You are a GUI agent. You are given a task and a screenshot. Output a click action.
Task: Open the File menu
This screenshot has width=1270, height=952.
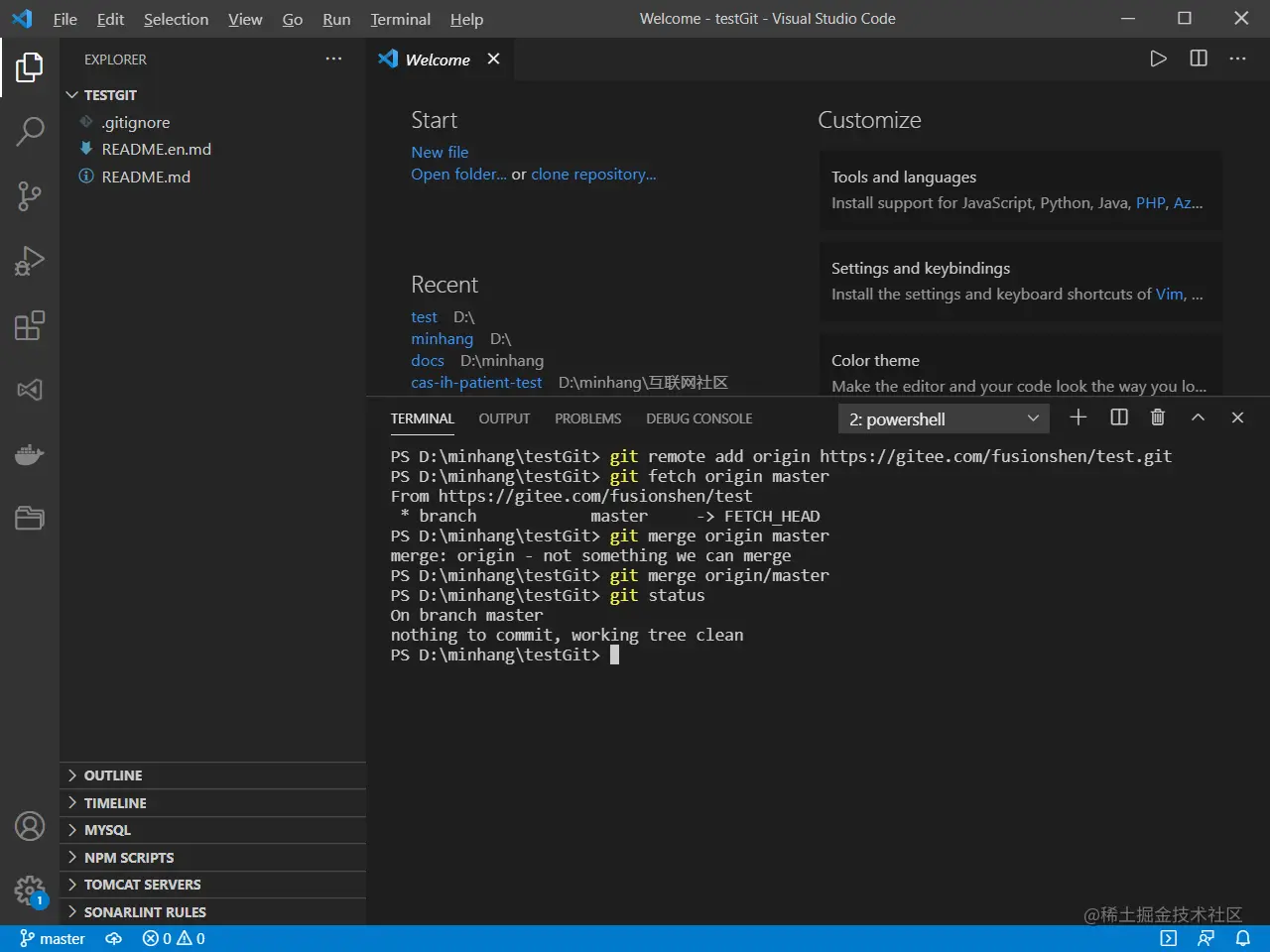tap(64, 19)
